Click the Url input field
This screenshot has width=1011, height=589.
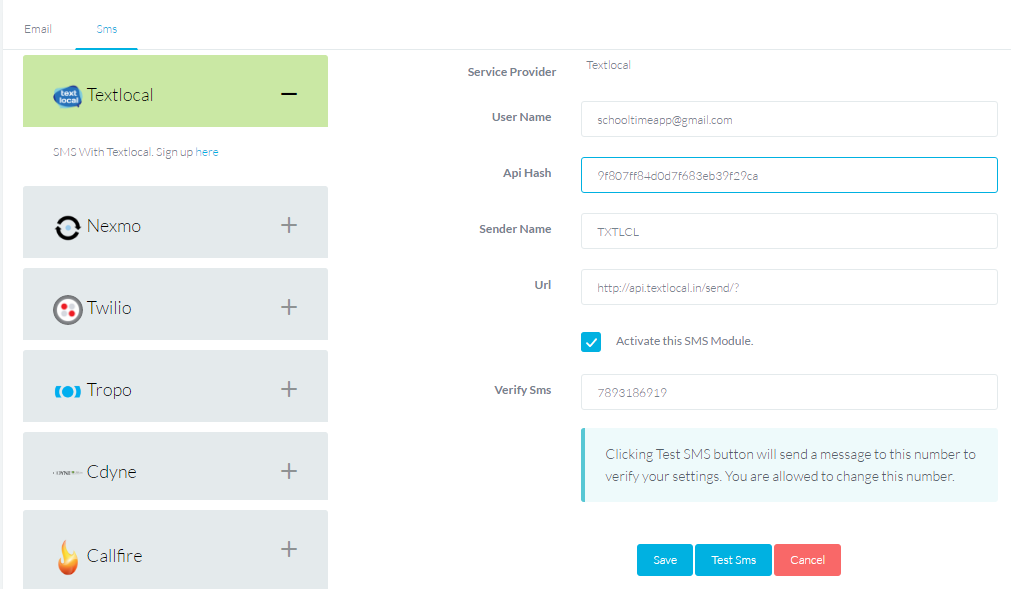point(789,287)
